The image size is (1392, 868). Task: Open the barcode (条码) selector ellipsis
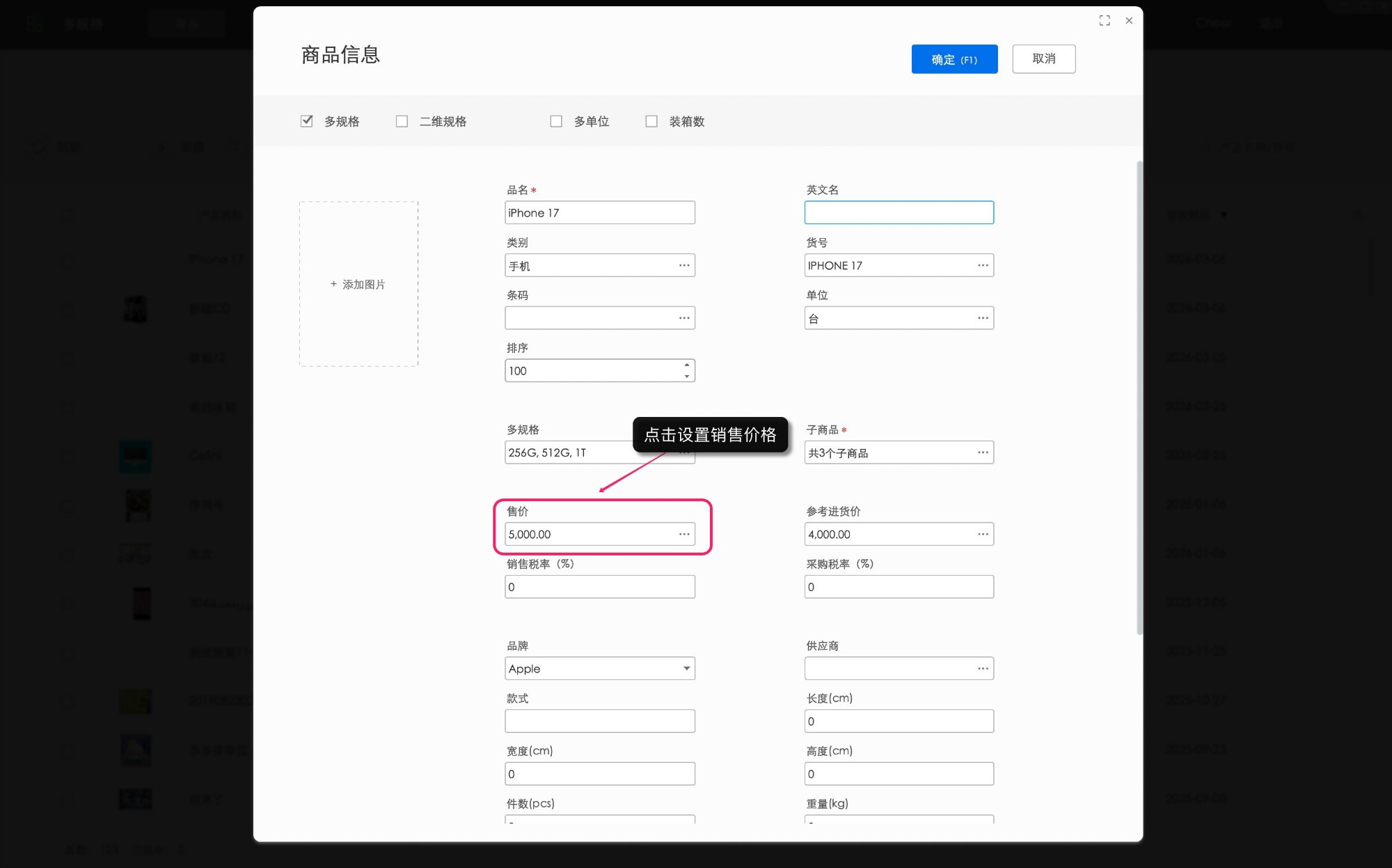[x=684, y=317]
